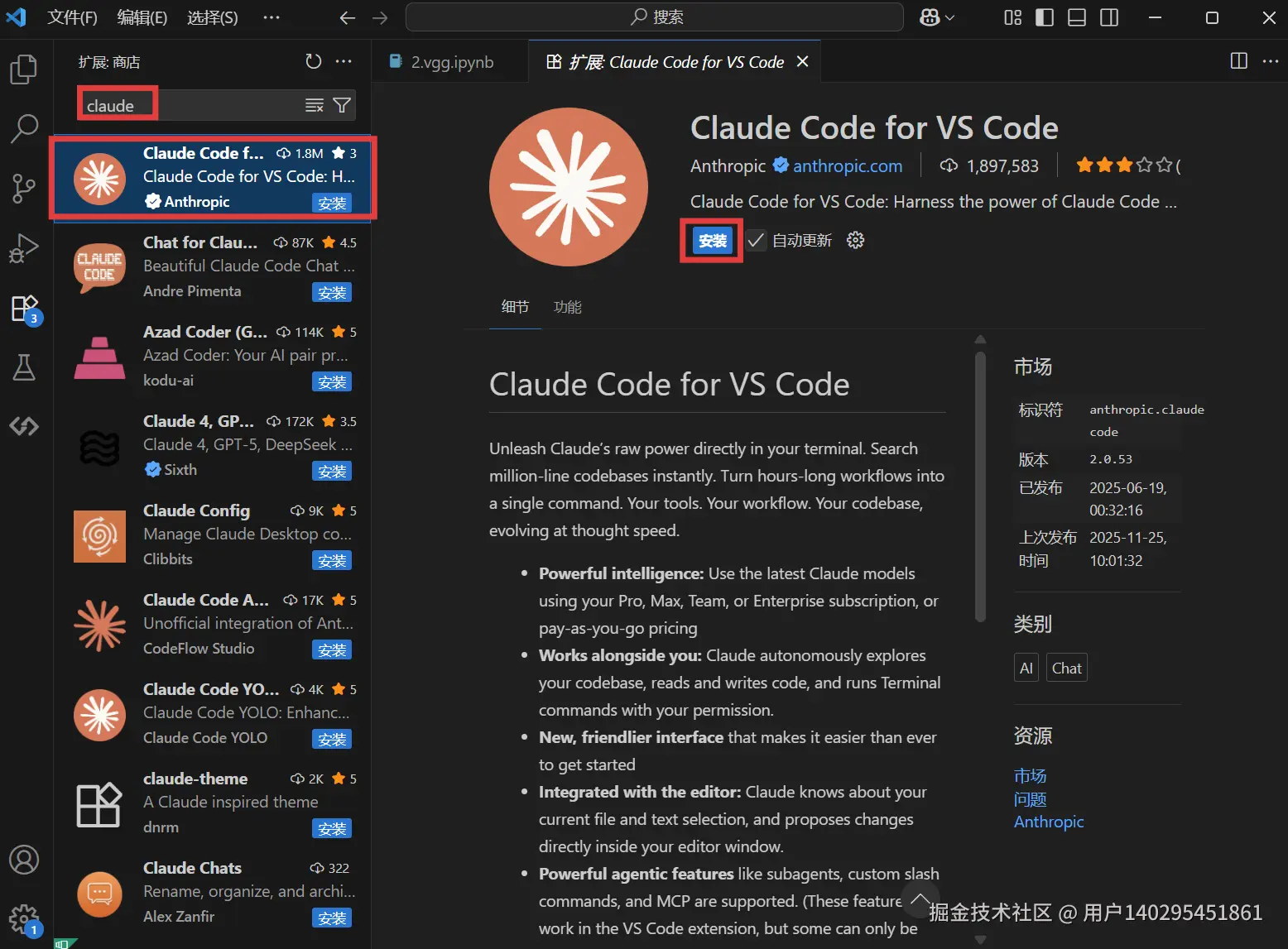Image resolution: width=1288 pixels, height=949 pixels.
Task: Install the Claude Chats extension
Action: click(332, 918)
